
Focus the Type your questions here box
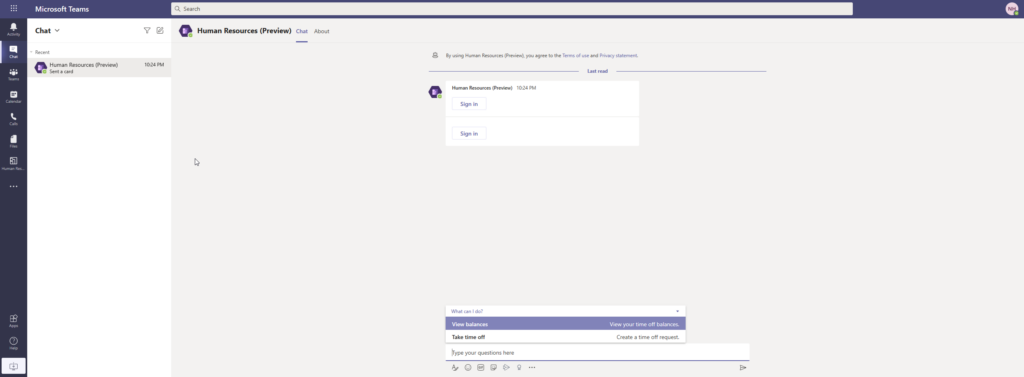598,352
